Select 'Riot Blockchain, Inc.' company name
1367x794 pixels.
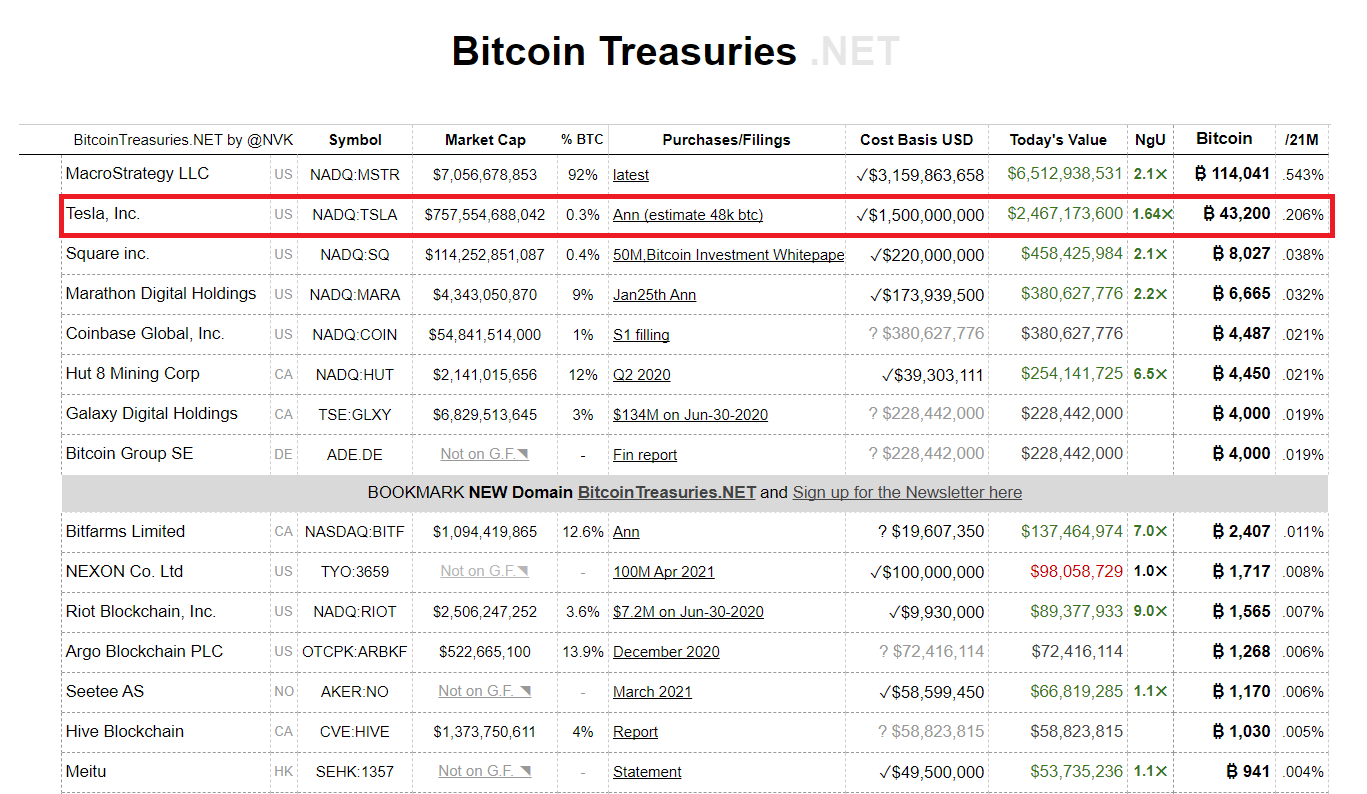coord(141,612)
